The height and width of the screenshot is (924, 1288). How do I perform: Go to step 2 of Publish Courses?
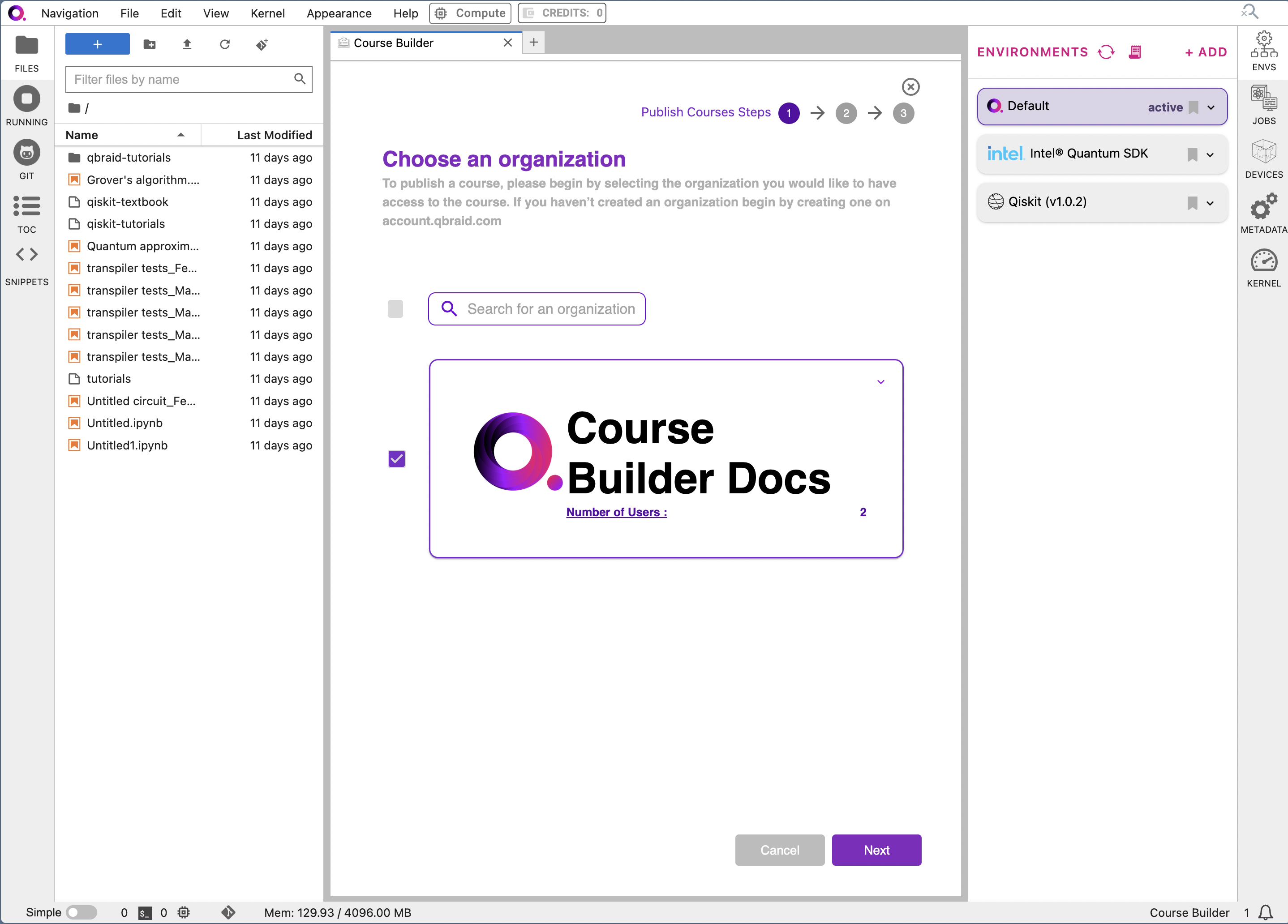[846, 113]
